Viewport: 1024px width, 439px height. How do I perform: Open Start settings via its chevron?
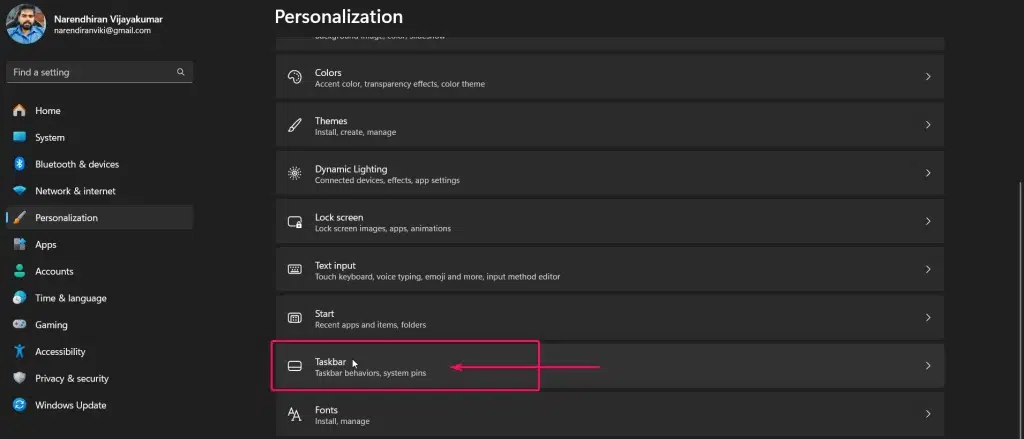[928, 317]
